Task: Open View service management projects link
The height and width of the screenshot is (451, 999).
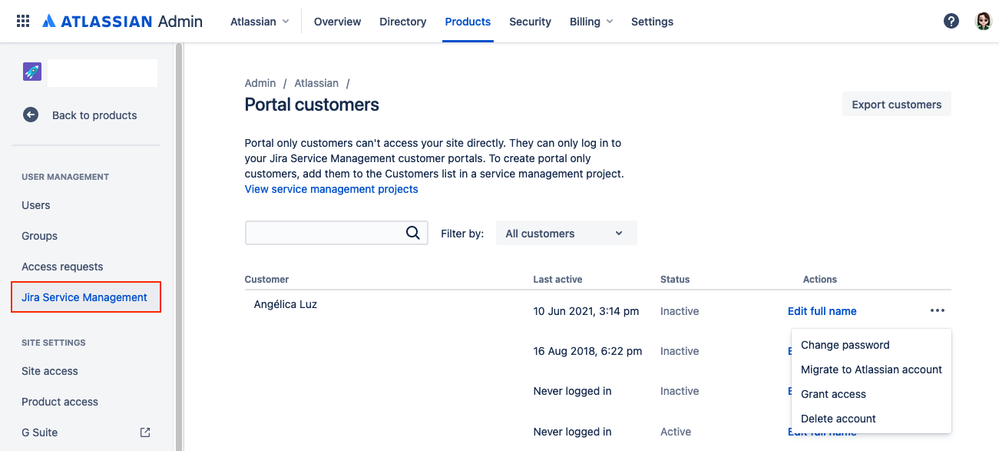Action: [331, 189]
